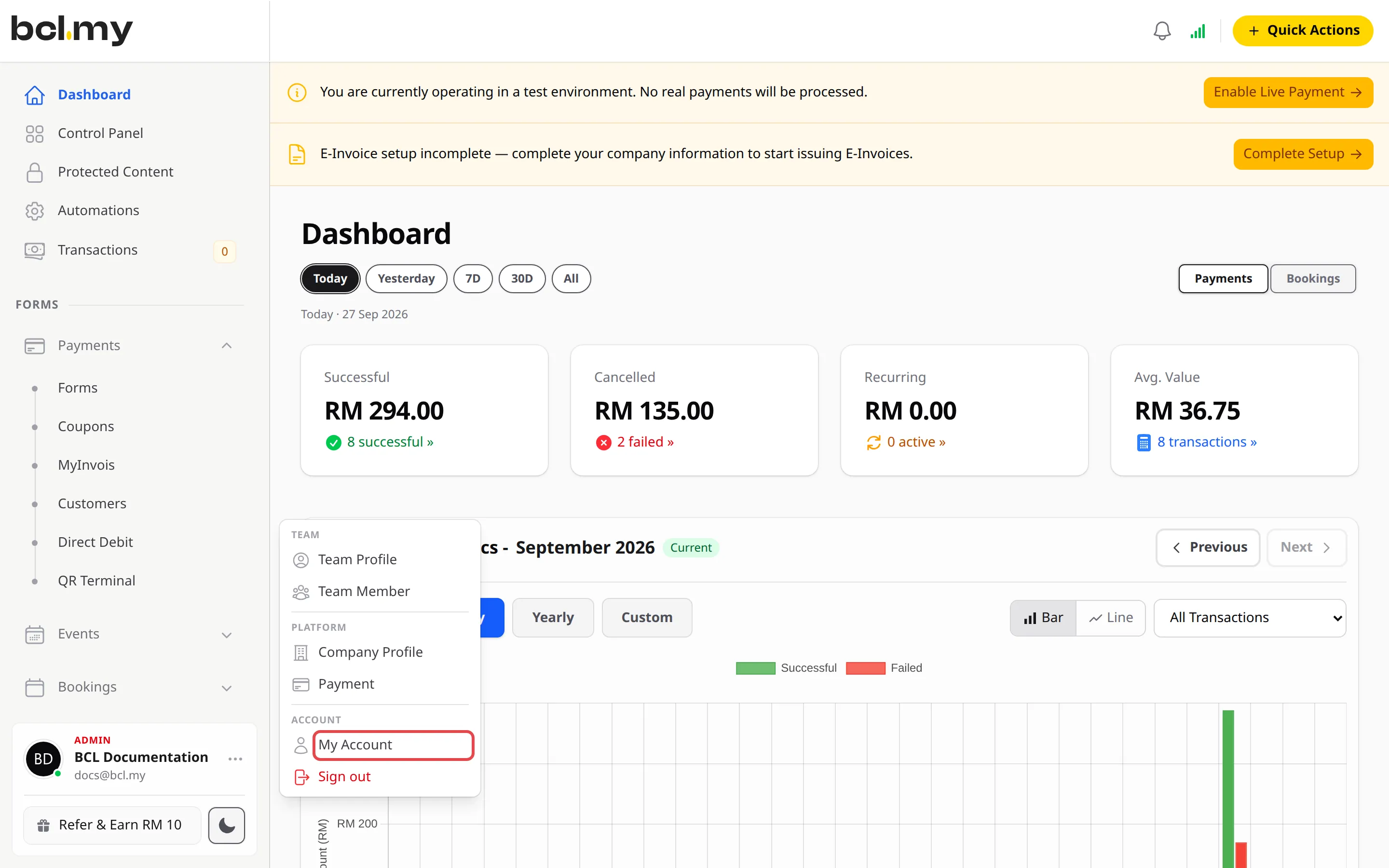The width and height of the screenshot is (1389, 868).
Task: Select Sign out in the menu
Action: [380, 777]
